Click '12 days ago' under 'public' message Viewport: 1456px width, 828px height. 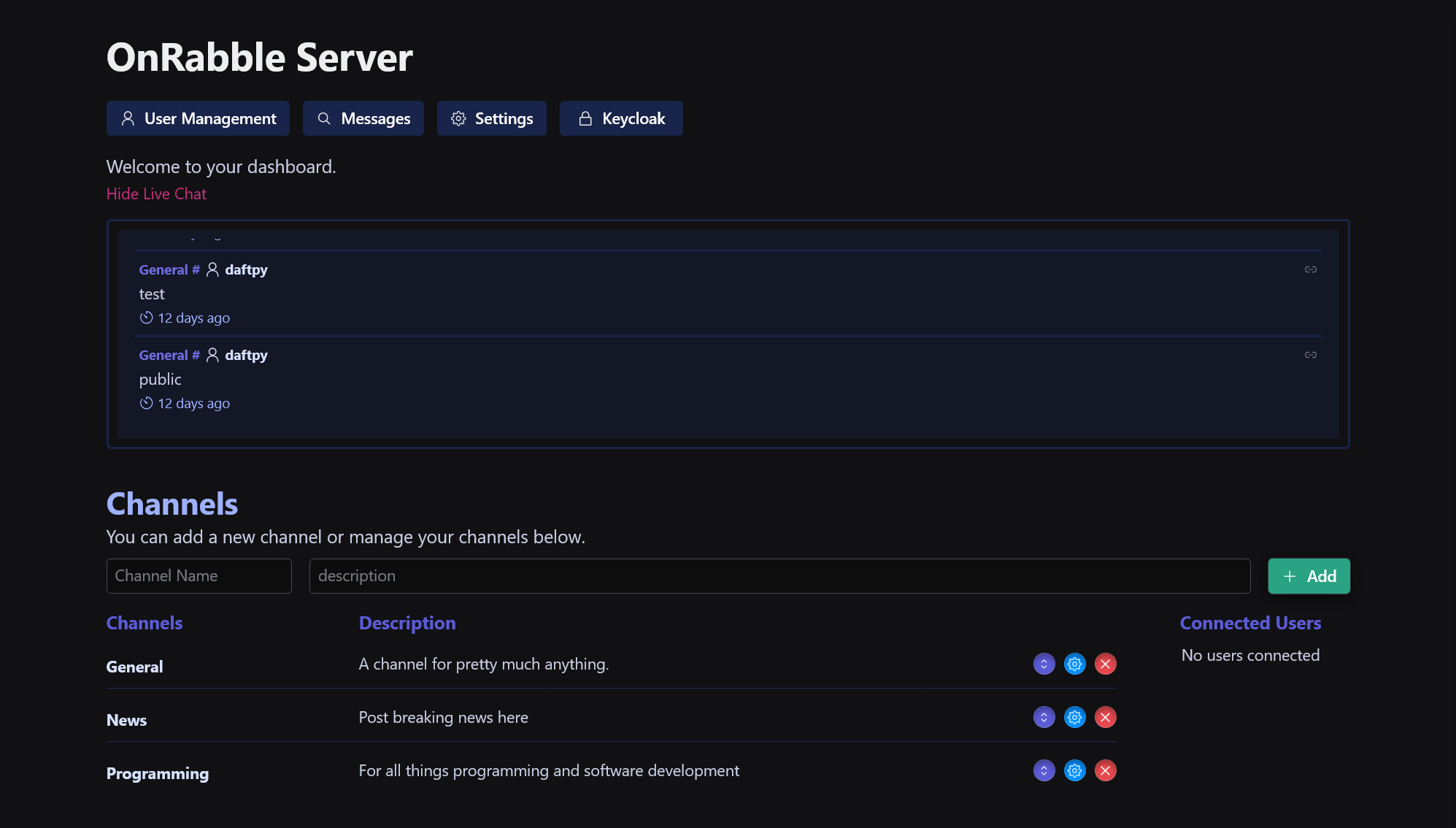tap(194, 403)
